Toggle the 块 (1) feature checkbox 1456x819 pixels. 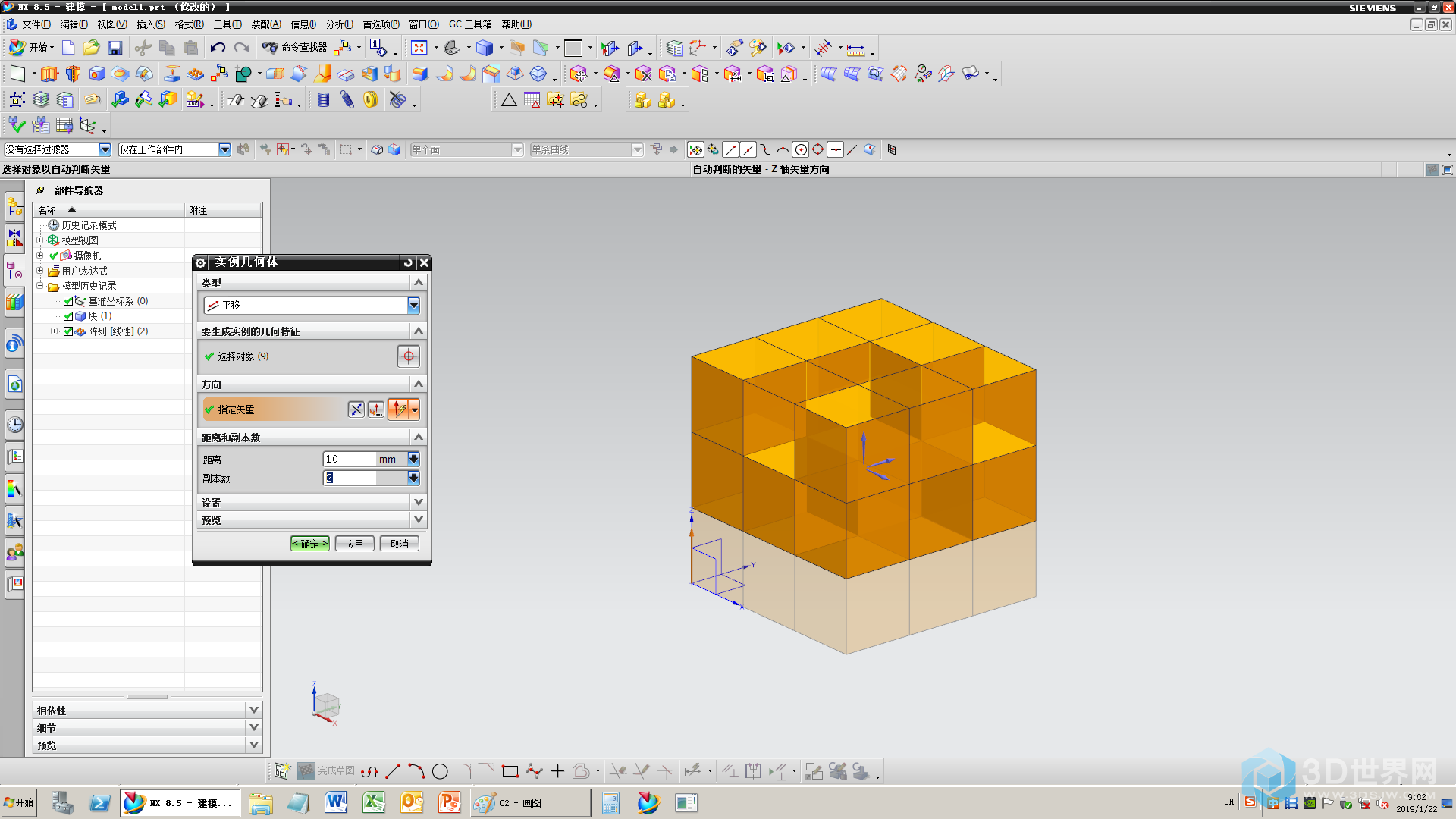68,316
